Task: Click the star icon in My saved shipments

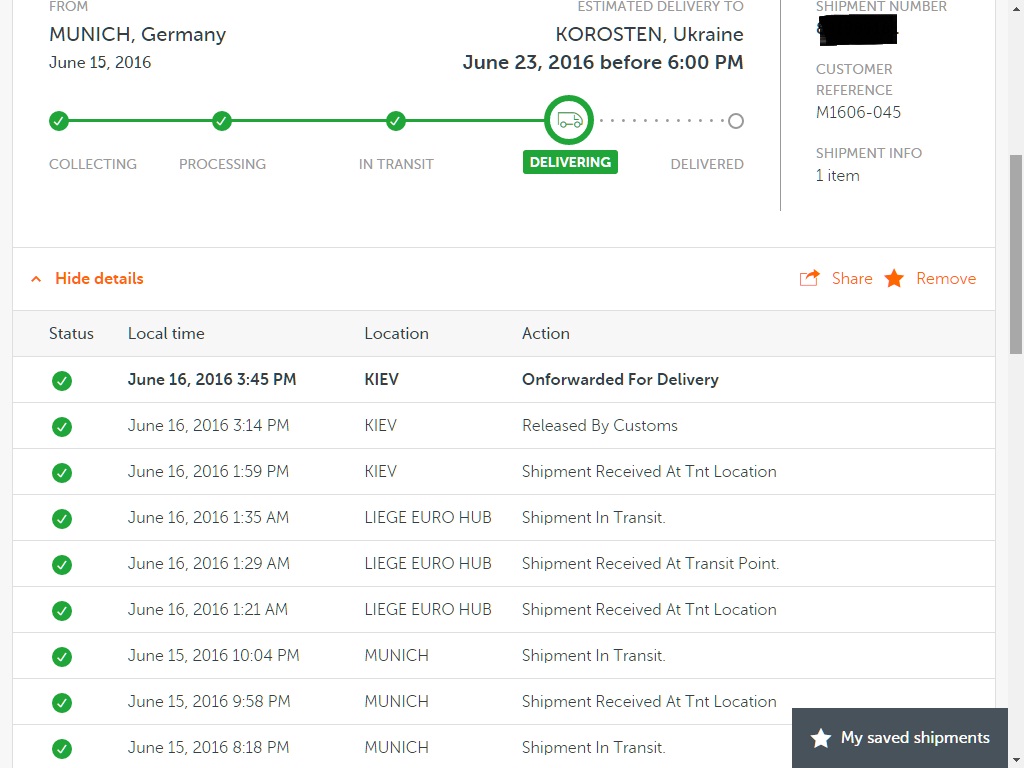Action: tap(821, 738)
